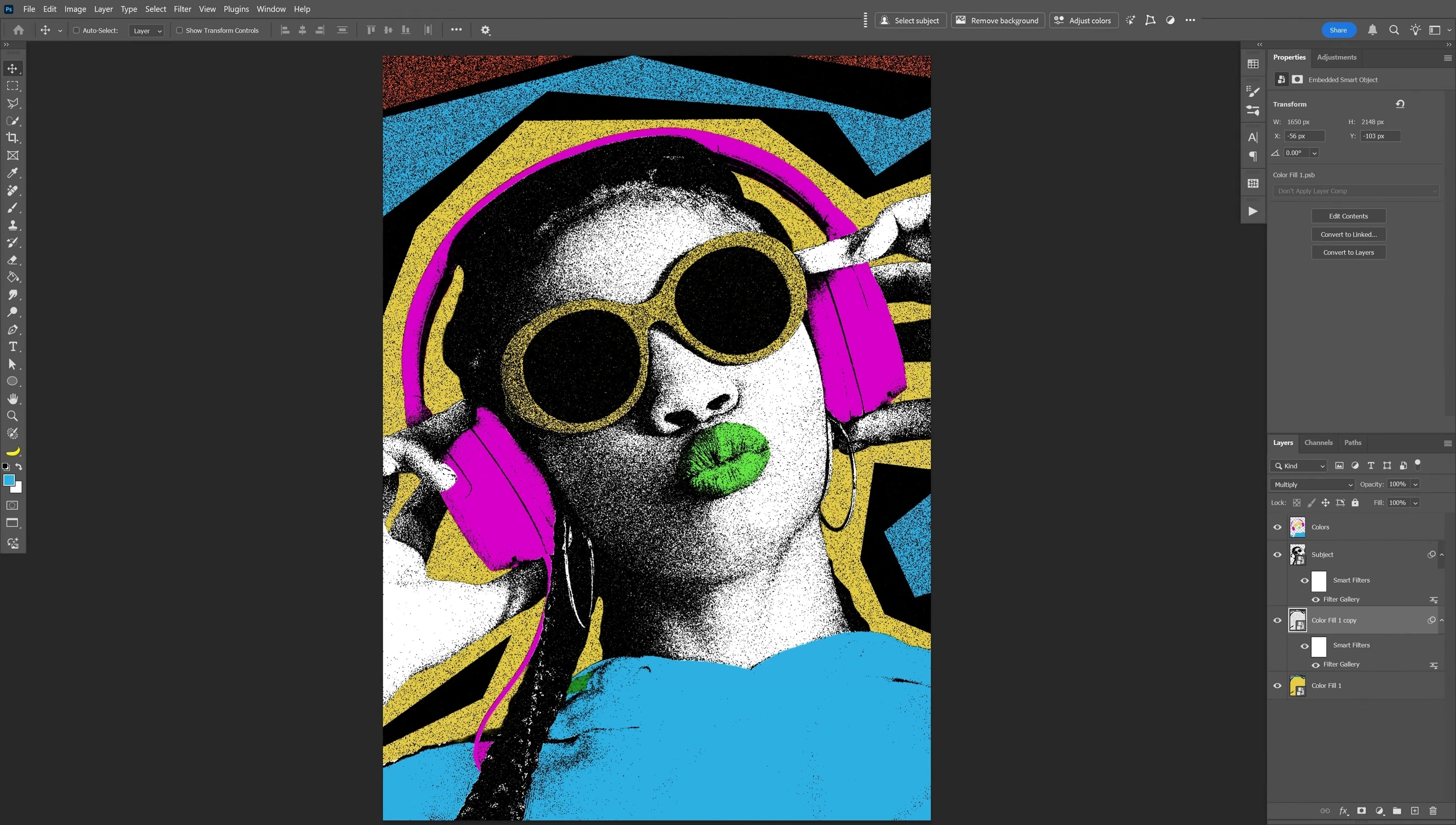Viewport: 1456px width, 825px height.
Task: Open the Auto-Select Layer dropdown
Action: [147, 31]
